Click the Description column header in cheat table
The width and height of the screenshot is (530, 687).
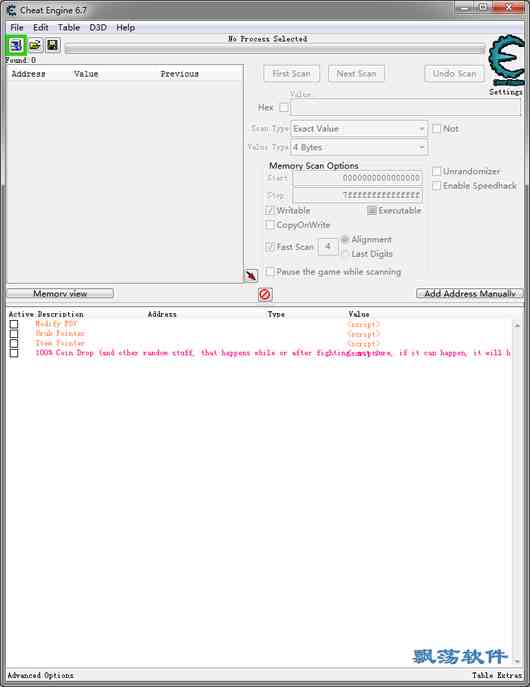pyautogui.click(x=60, y=314)
